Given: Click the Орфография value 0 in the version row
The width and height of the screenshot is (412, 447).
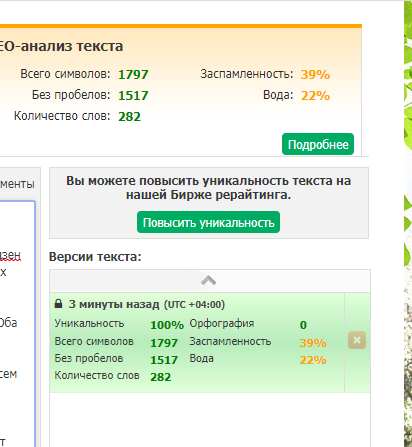Looking at the screenshot, I should tap(303, 325).
